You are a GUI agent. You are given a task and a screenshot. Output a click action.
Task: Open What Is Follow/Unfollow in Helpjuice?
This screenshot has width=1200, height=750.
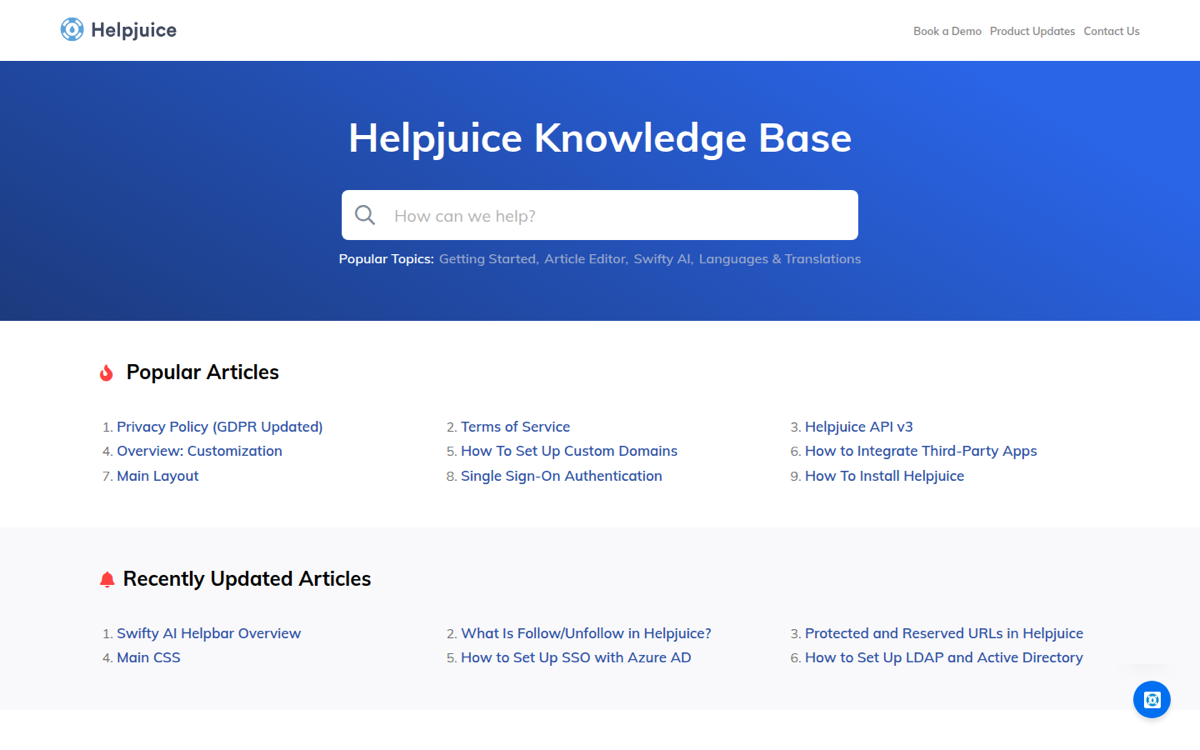tap(586, 633)
